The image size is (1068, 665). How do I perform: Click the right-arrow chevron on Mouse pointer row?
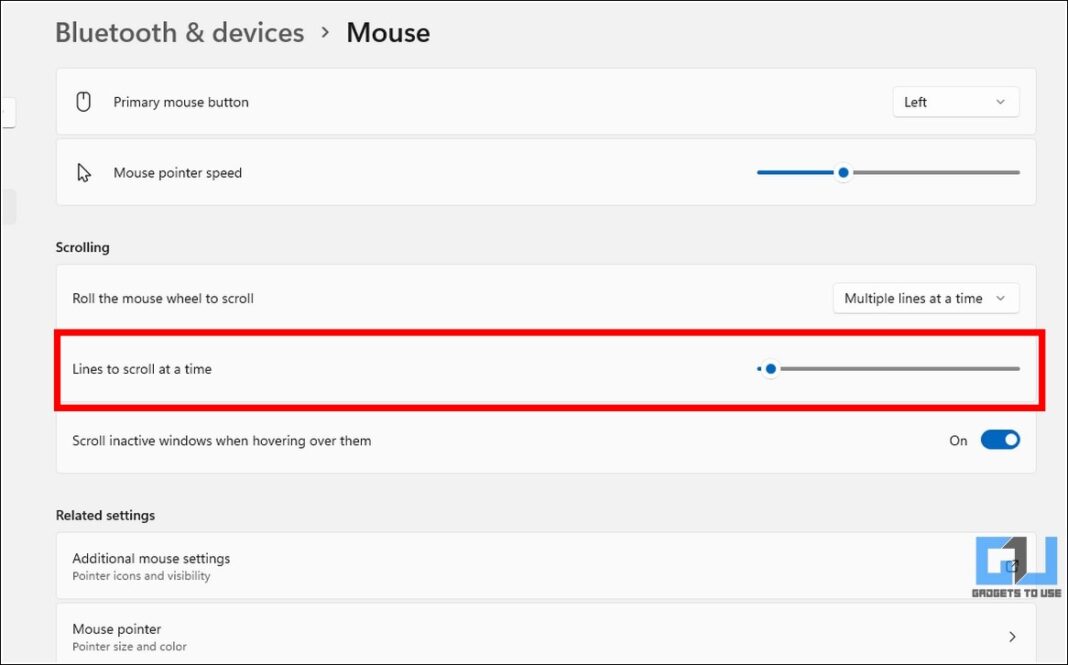1010,635
